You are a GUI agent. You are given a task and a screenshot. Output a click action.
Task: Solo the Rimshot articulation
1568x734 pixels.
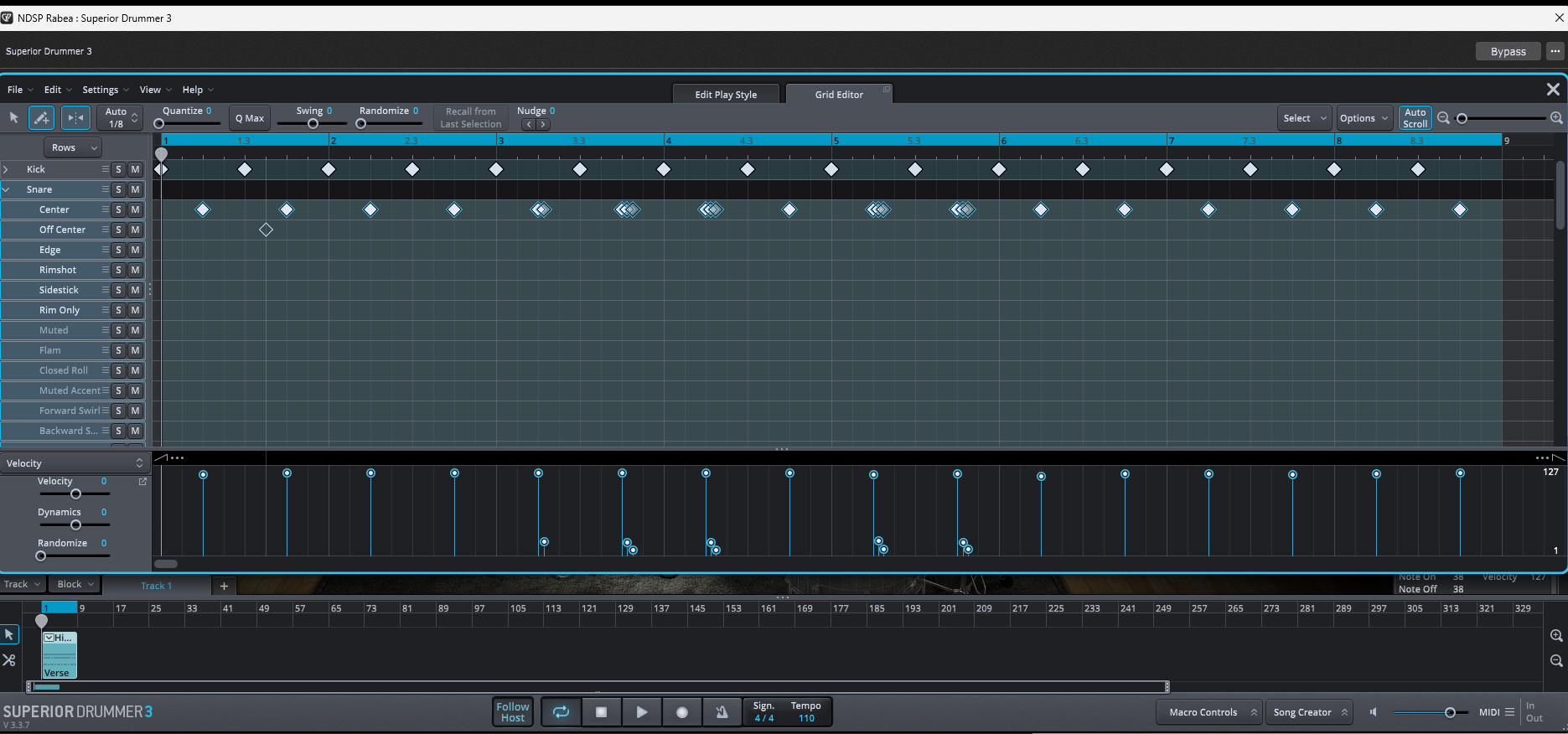pyautogui.click(x=119, y=270)
